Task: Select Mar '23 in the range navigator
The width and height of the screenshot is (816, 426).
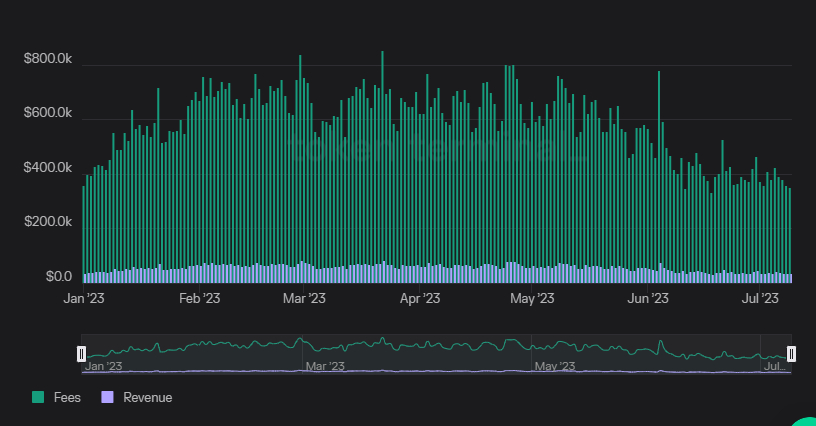Action: point(324,367)
